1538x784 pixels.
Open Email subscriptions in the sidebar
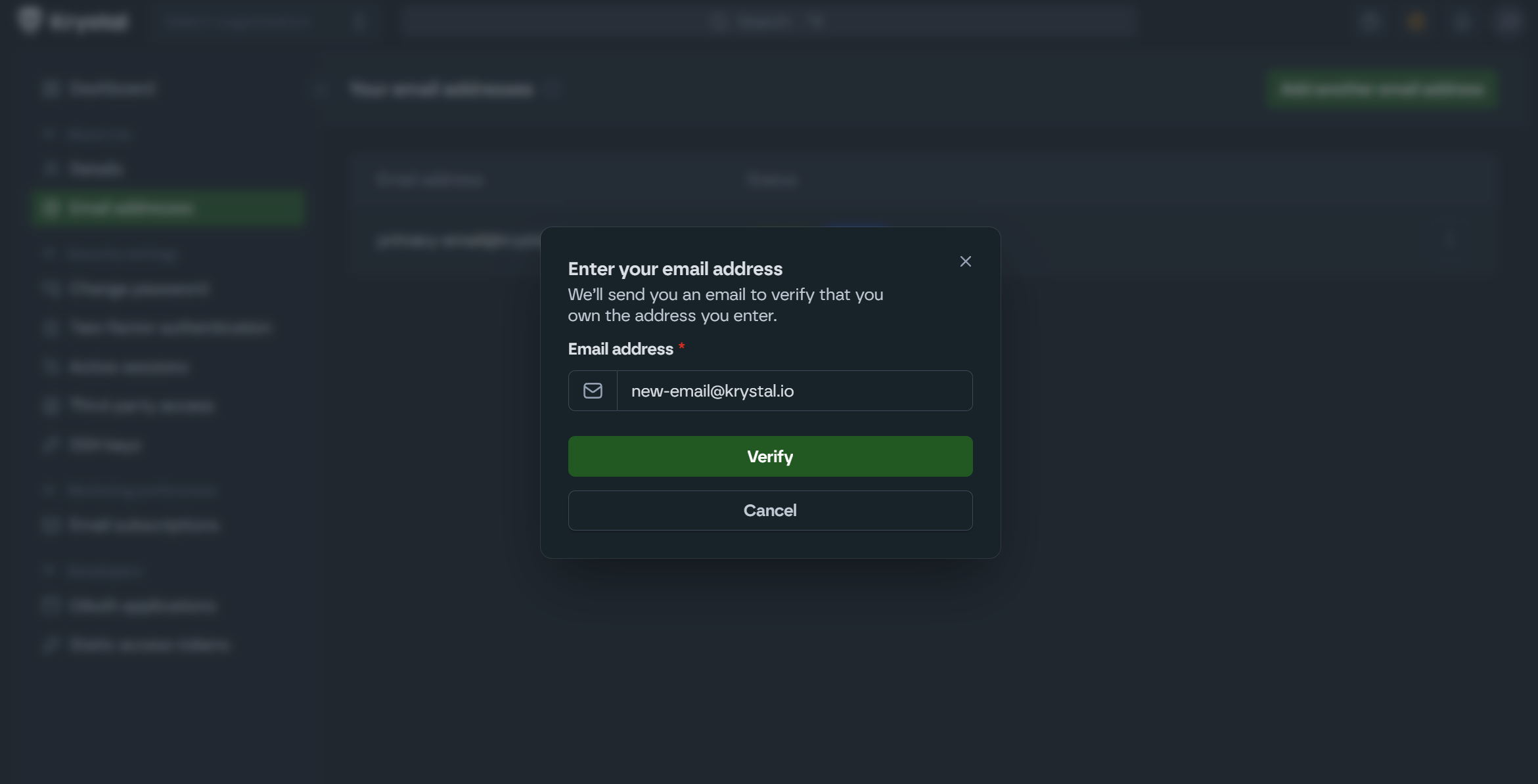[143, 525]
